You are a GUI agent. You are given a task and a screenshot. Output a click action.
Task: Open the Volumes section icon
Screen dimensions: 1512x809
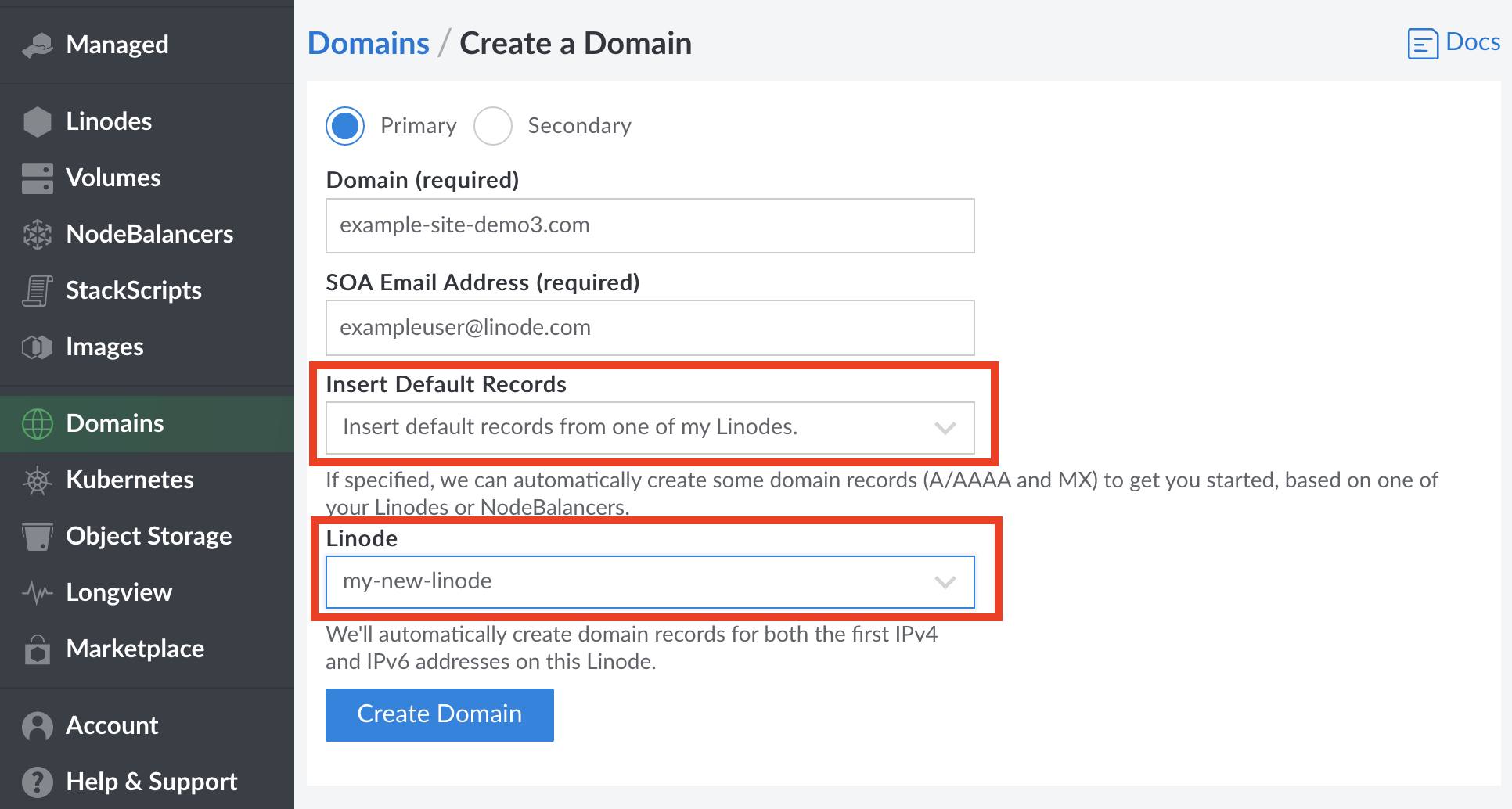pos(36,178)
